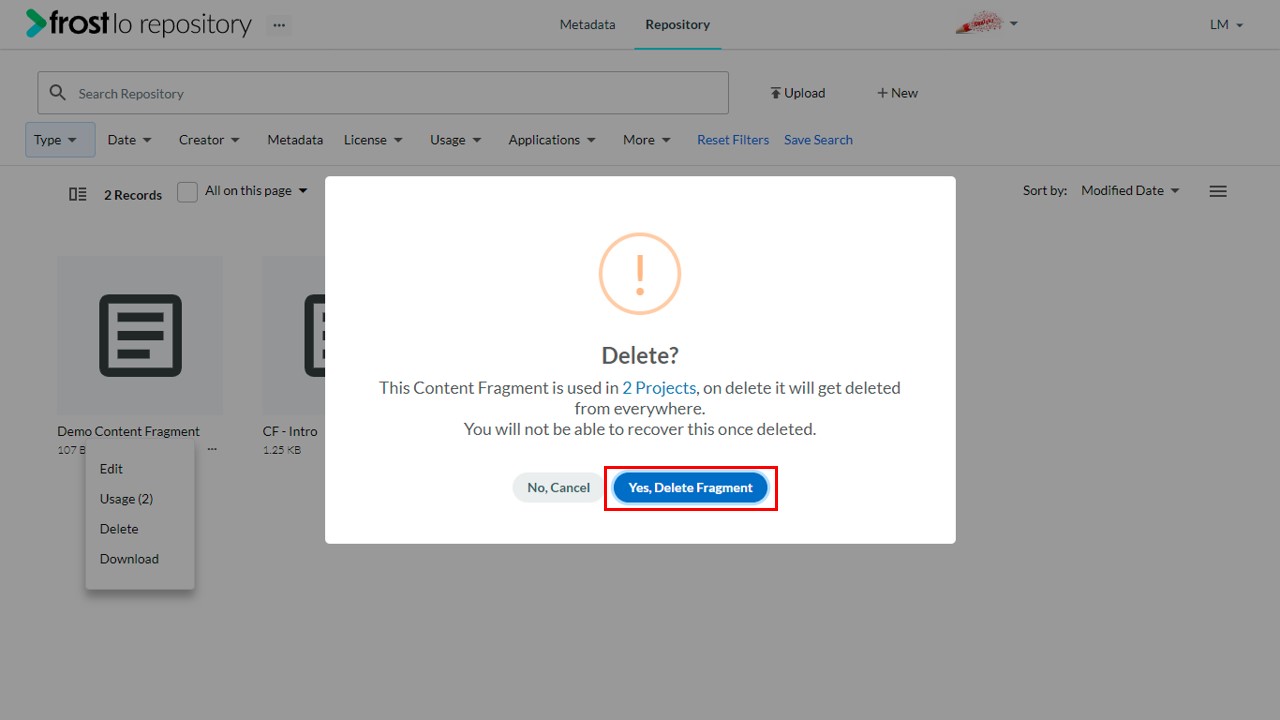Open the LM user account dropdown
Image resolution: width=1280 pixels, height=720 pixels.
[x=1226, y=25]
